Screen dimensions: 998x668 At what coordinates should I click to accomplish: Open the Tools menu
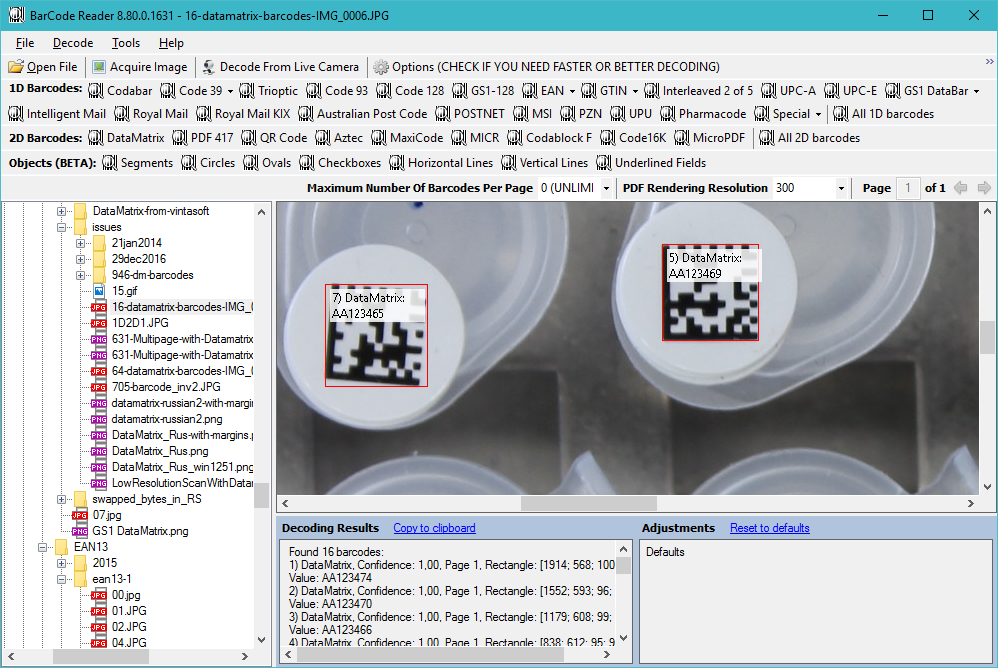(125, 43)
